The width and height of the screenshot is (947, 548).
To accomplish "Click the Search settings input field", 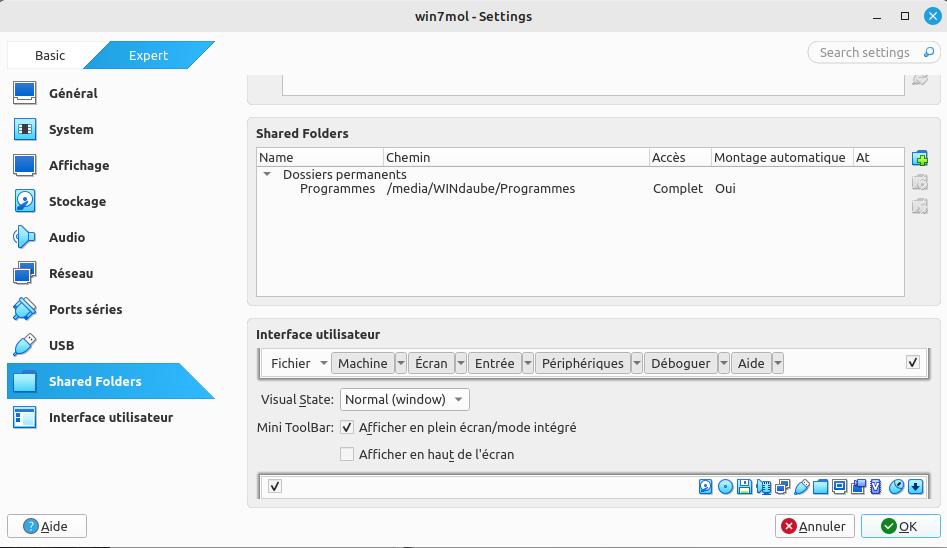I will pos(864,53).
